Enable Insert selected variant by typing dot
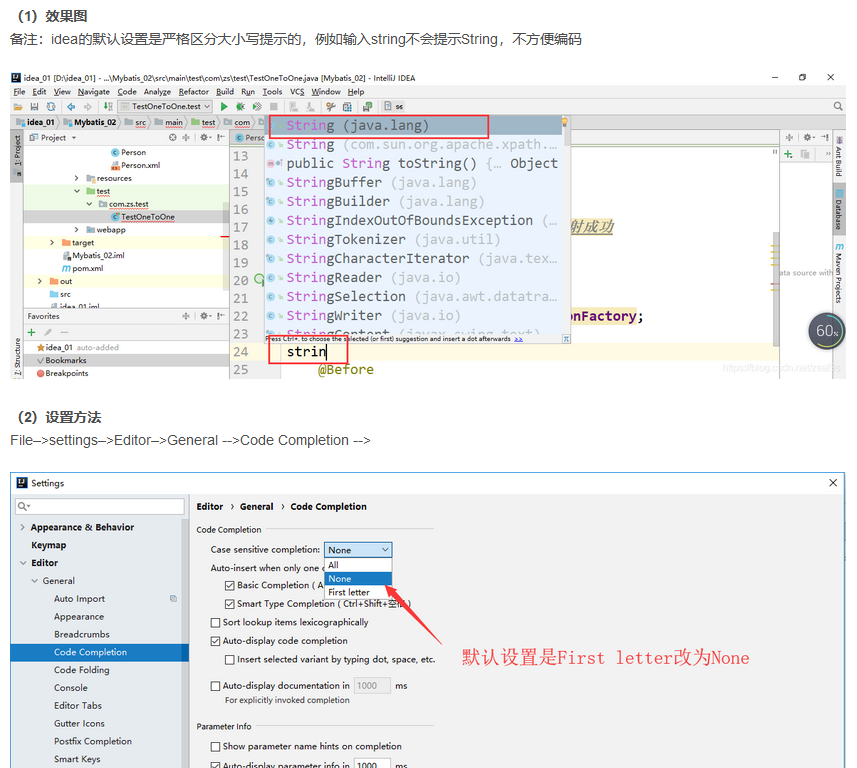Viewport: 857px width, 768px height. click(x=230, y=660)
